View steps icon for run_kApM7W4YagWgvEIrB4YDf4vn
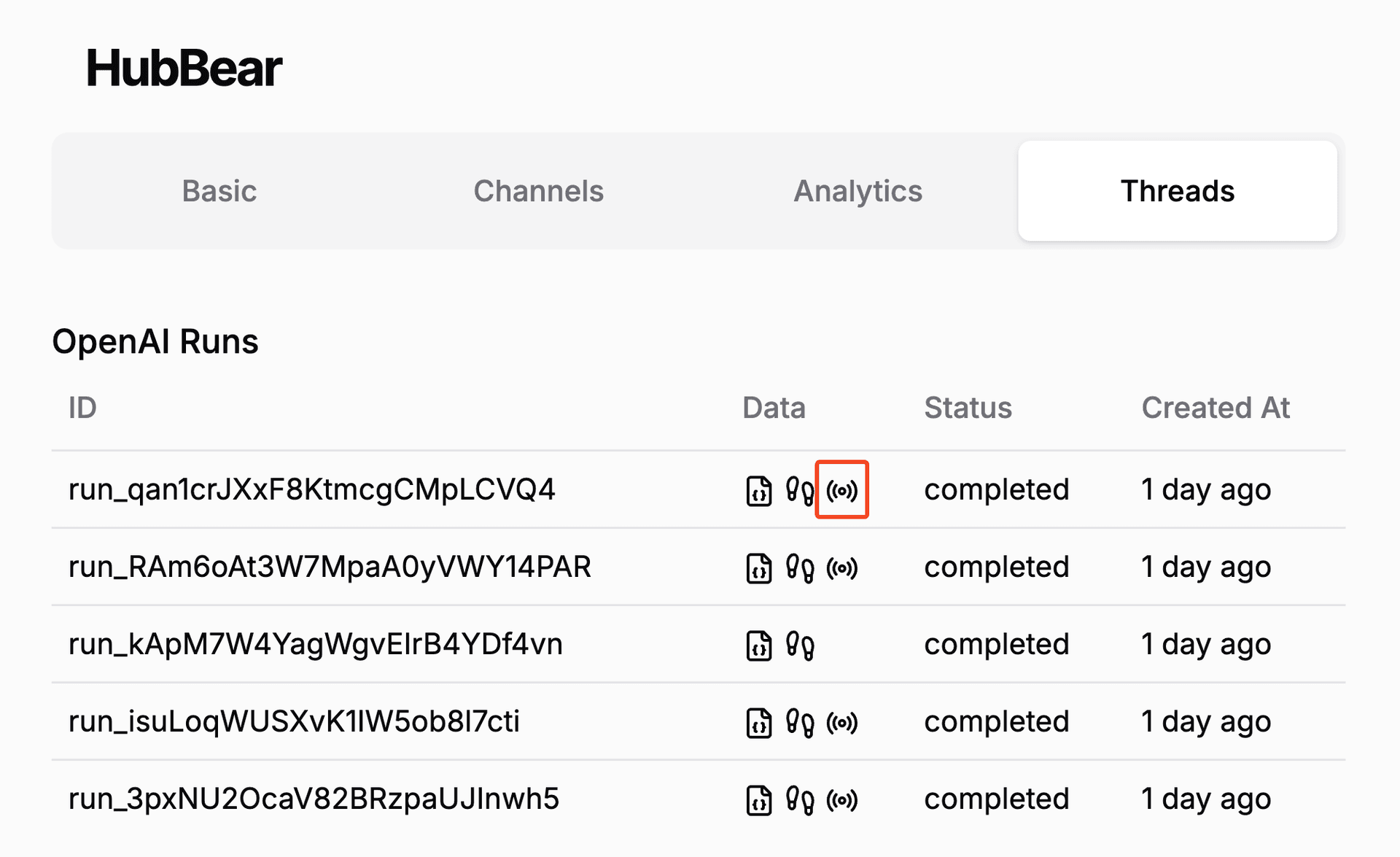 800,645
